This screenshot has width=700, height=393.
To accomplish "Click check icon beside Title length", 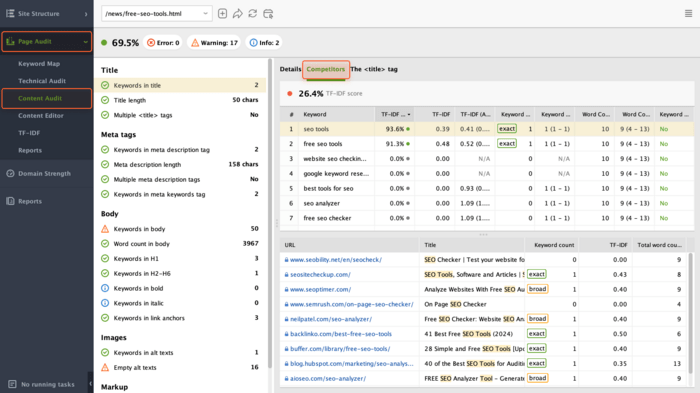I will [105, 100].
